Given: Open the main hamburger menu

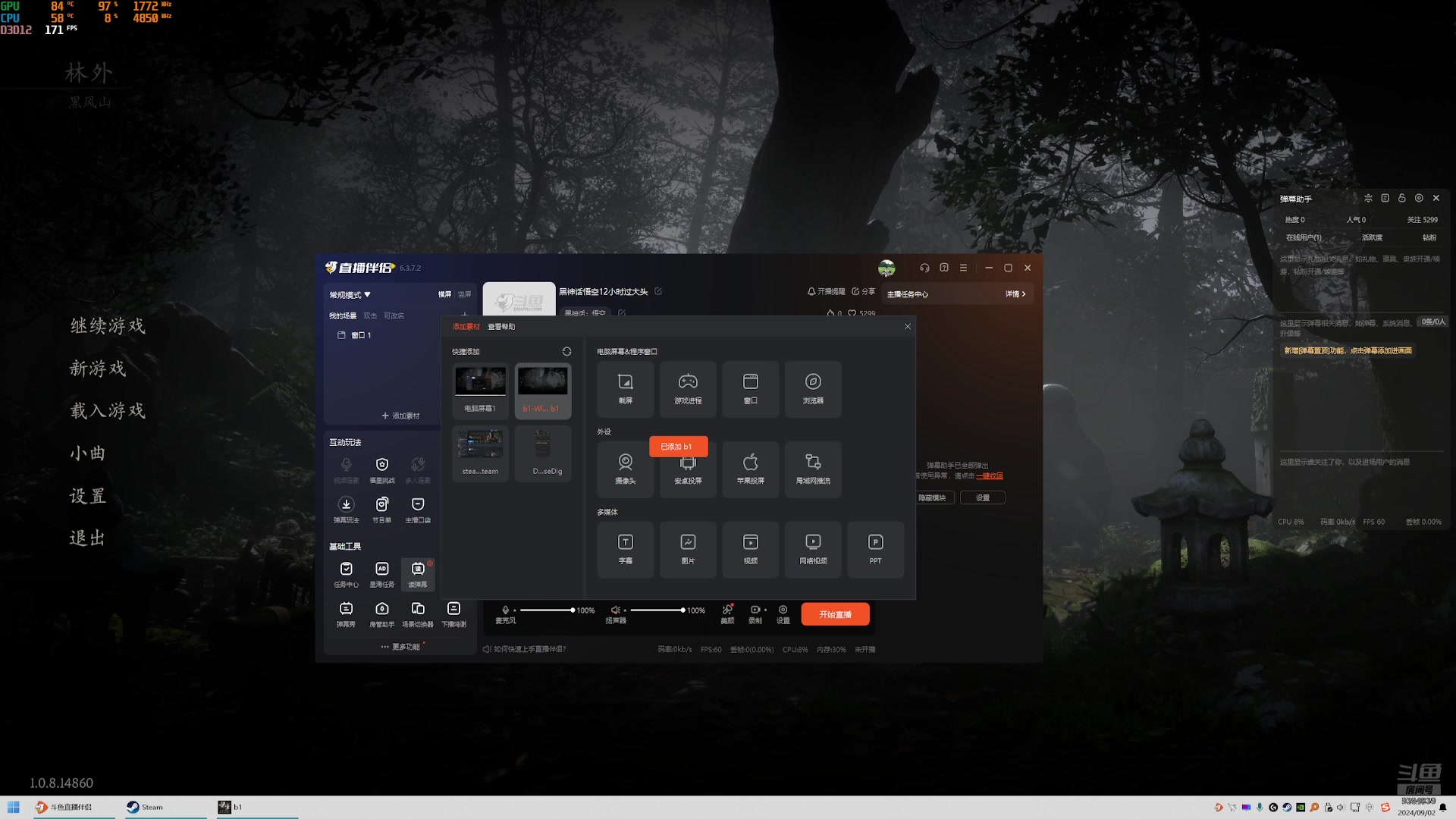Looking at the screenshot, I should point(963,268).
